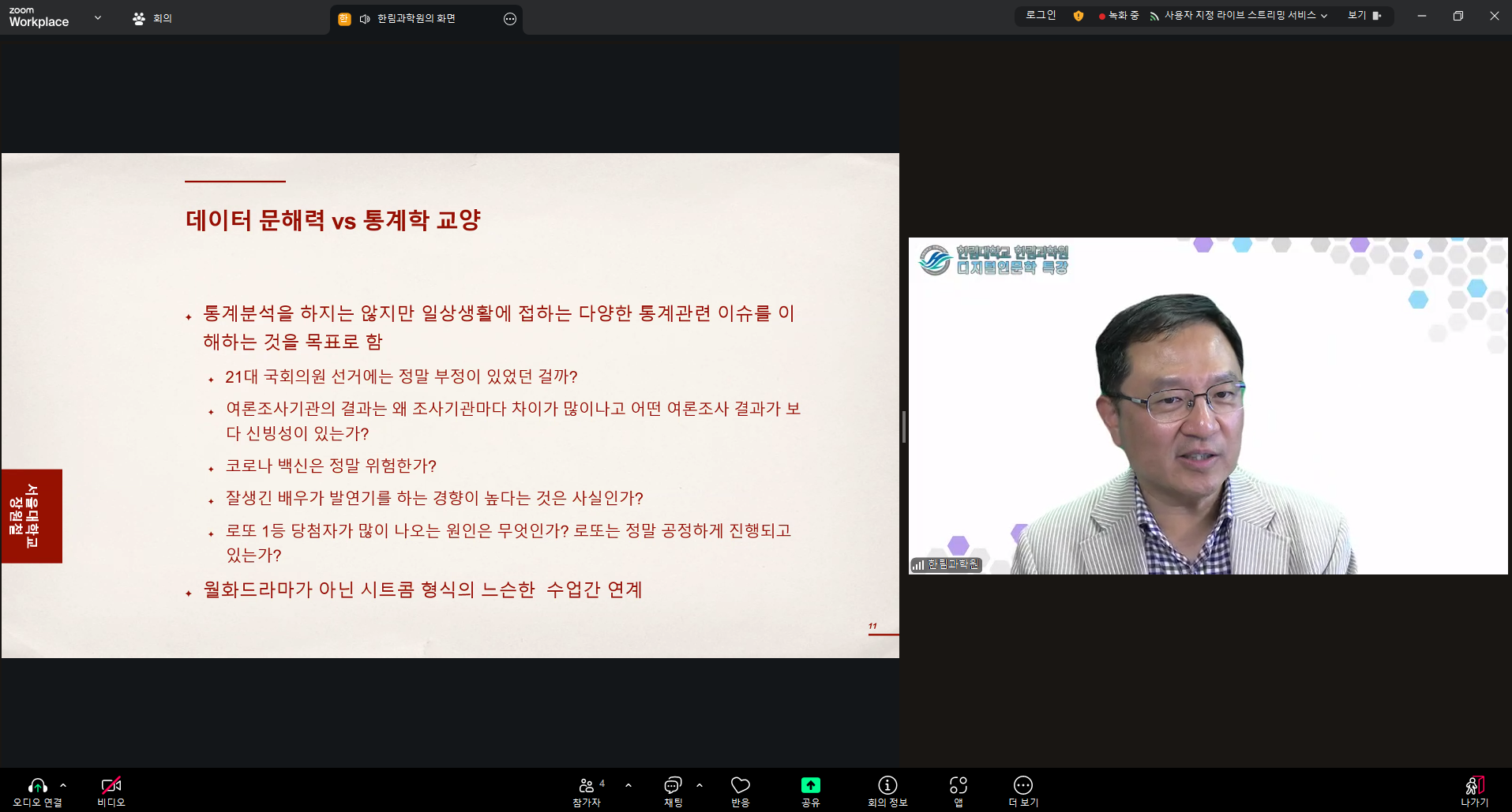The image size is (1512, 812).
Task: Select the shared screen tab
Action: tap(415, 19)
